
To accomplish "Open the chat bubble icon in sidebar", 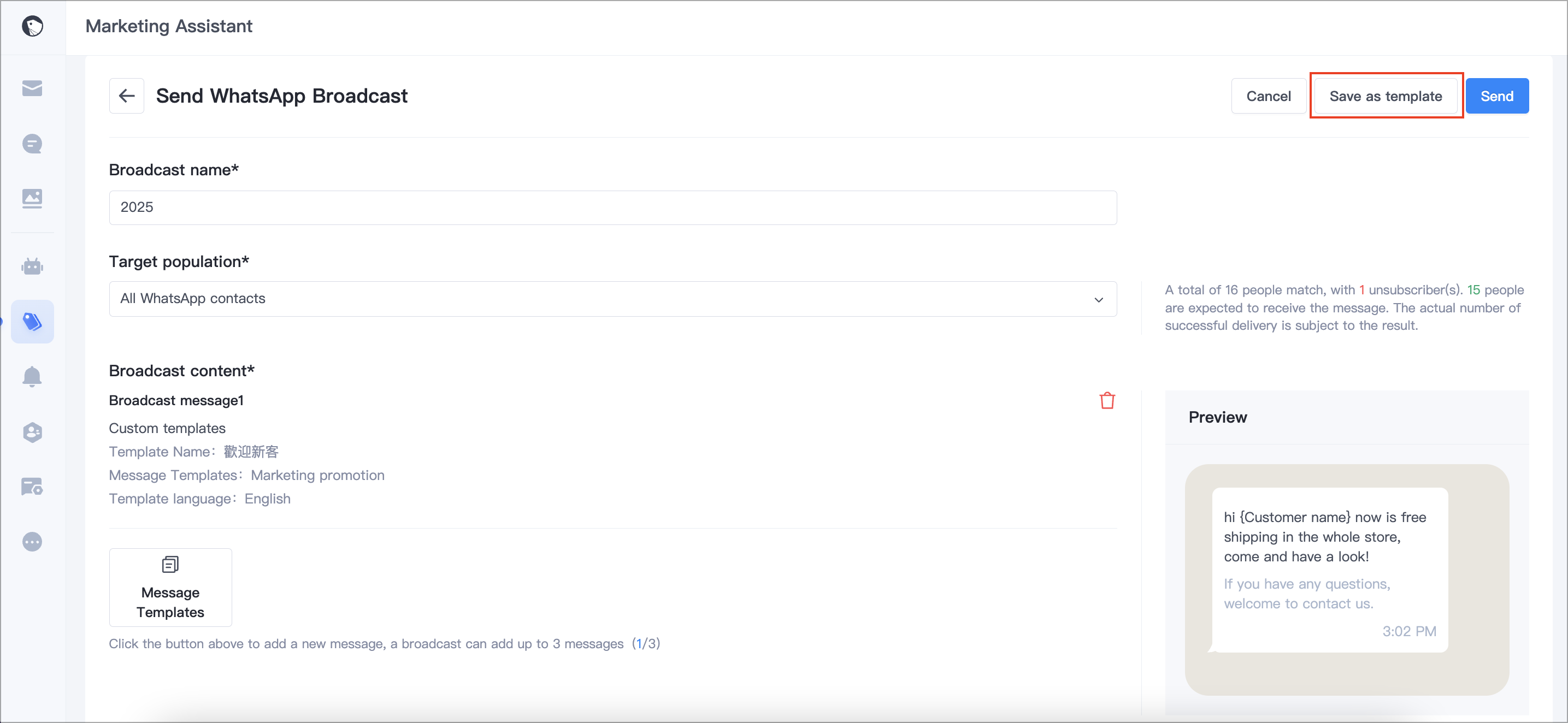I will [32, 144].
